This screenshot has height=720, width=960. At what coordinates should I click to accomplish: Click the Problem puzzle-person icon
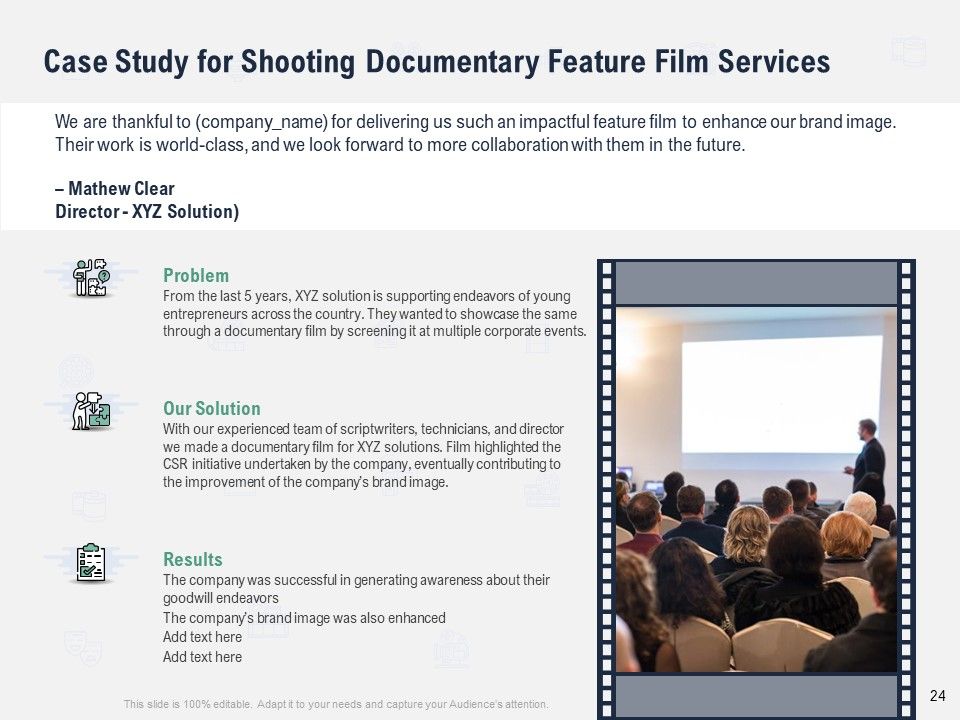(91, 277)
